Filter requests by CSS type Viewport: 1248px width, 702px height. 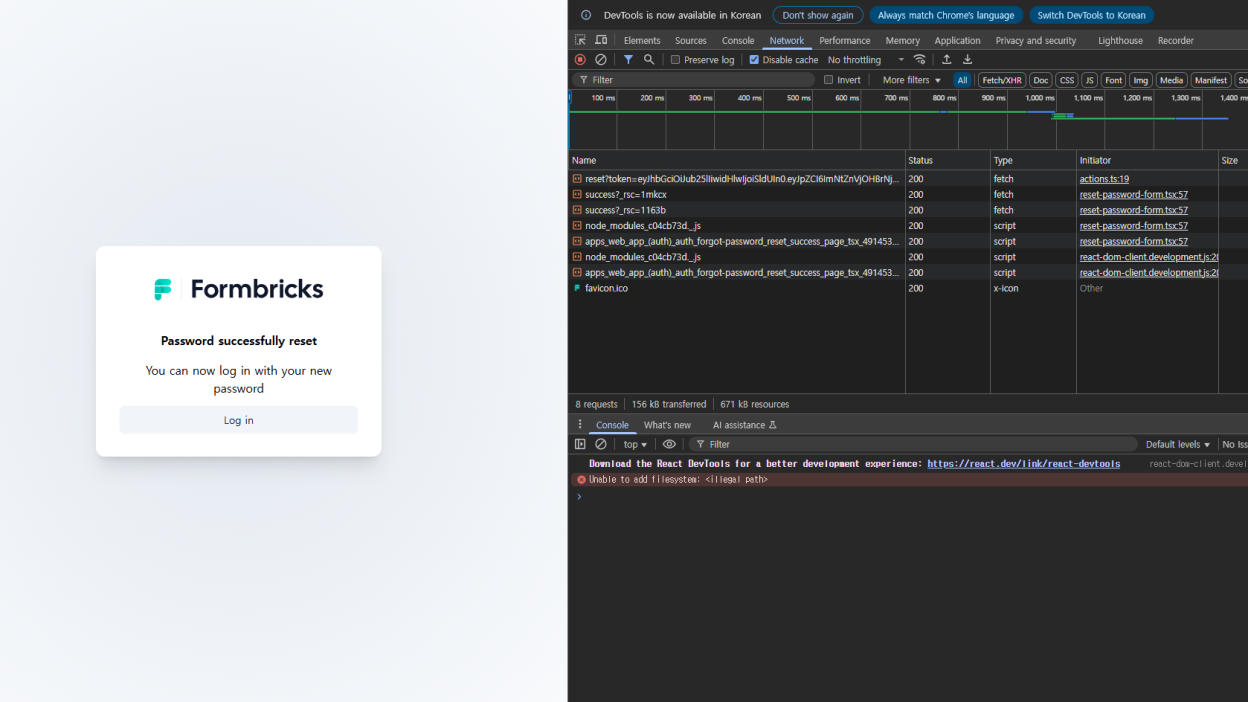[1067, 80]
